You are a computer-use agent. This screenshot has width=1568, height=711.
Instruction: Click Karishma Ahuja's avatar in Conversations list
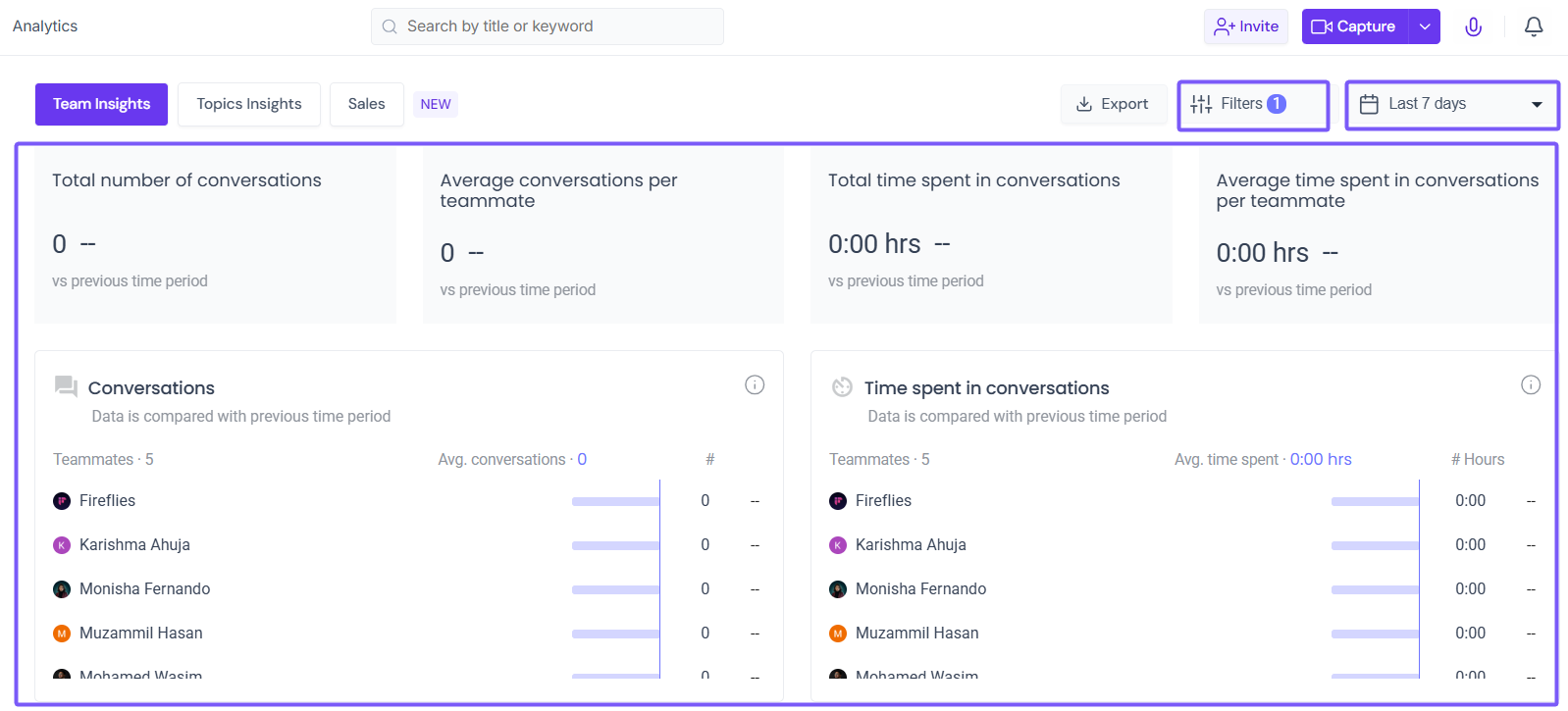(62, 545)
